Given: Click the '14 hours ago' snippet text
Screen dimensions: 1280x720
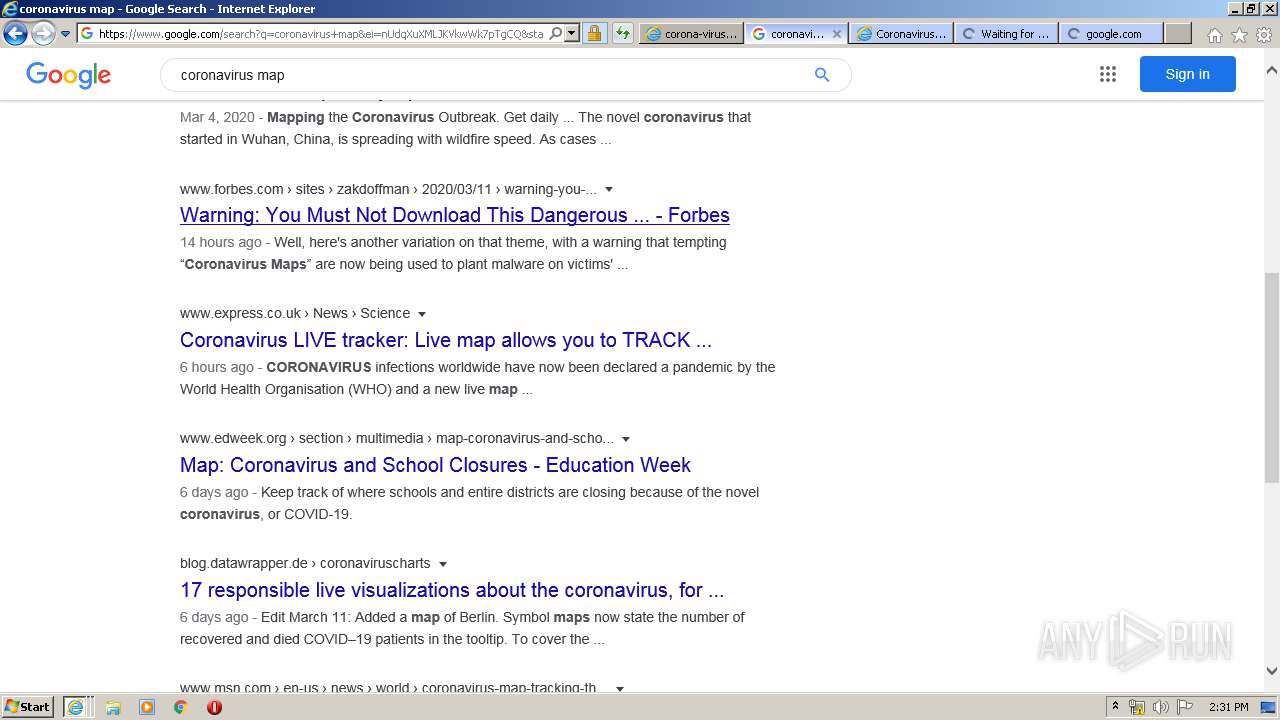Looking at the screenshot, I should tap(221, 242).
